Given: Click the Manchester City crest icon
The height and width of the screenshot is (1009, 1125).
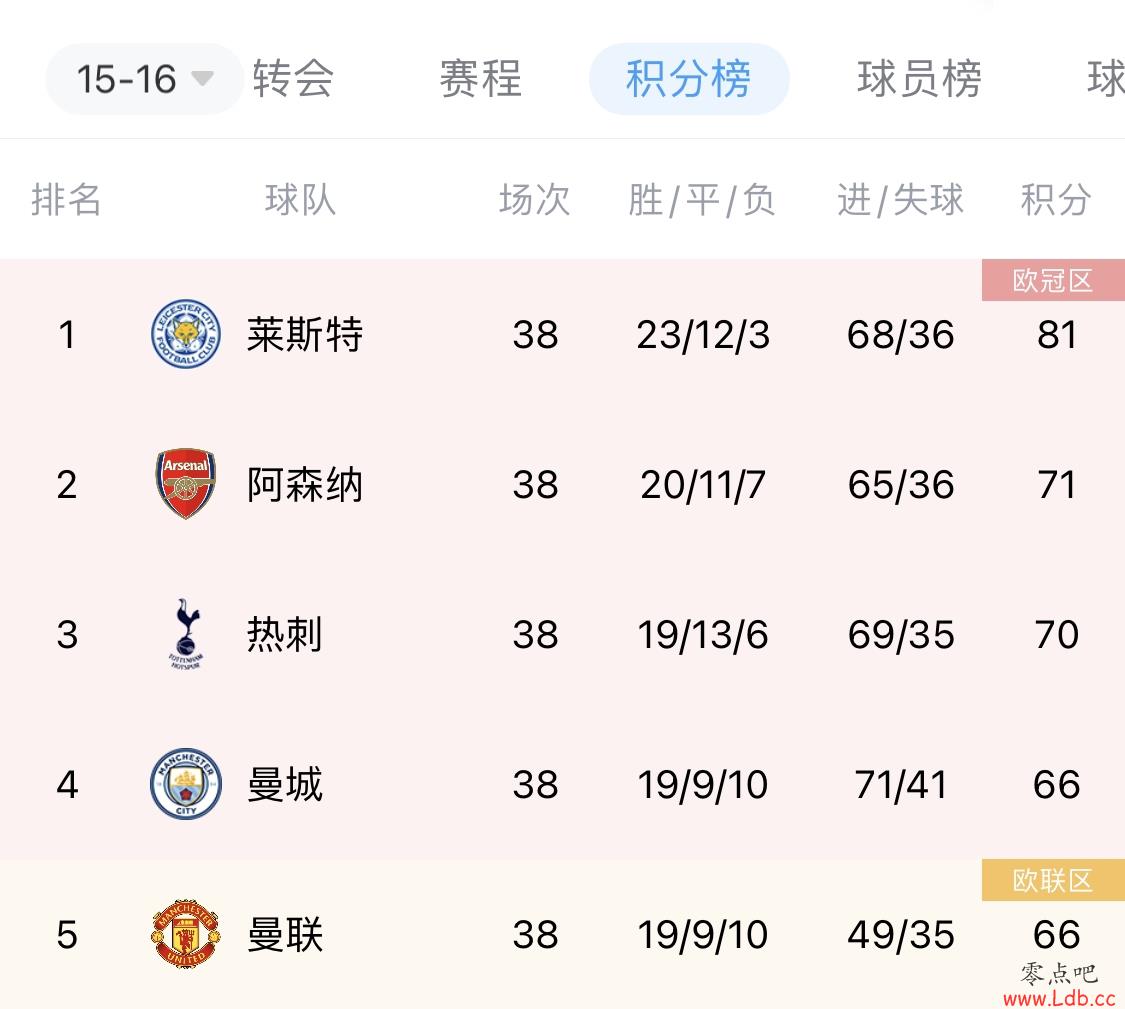Looking at the screenshot, I should pyautogui.click(x=186, y=784).
